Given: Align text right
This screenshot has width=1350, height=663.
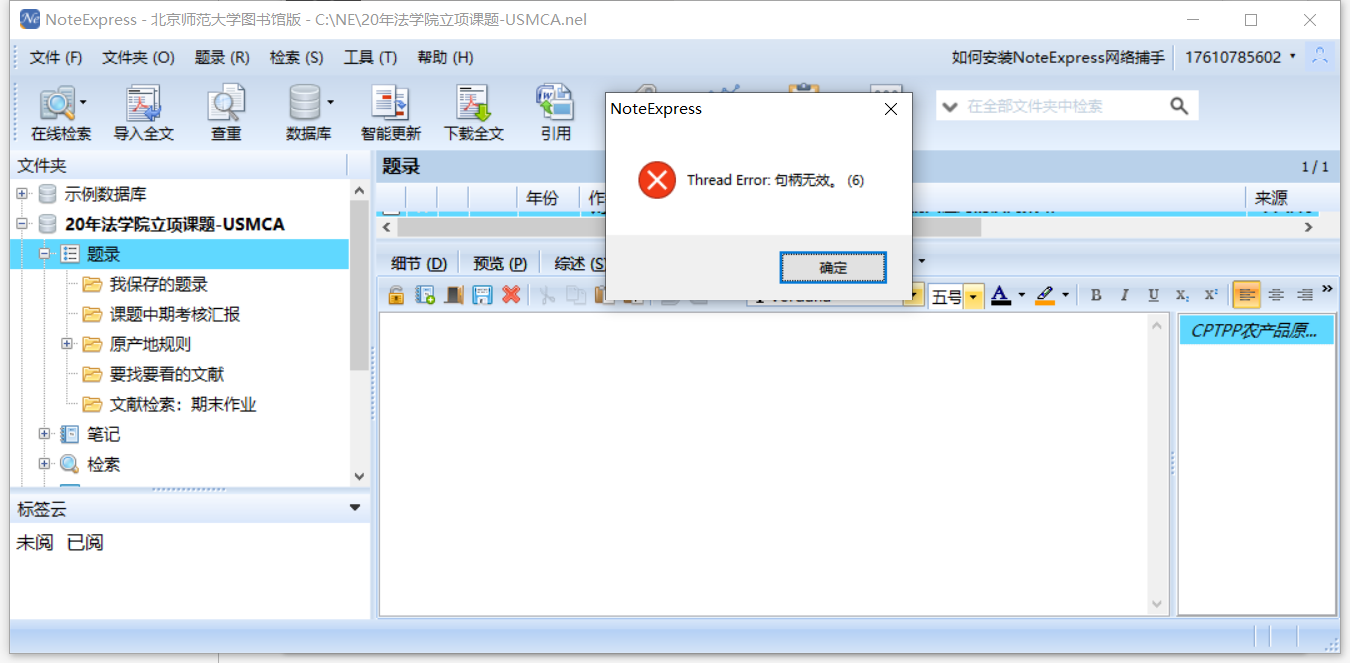Looking at the screenshot, I should pyautogui.click(x=1305, y=295).
